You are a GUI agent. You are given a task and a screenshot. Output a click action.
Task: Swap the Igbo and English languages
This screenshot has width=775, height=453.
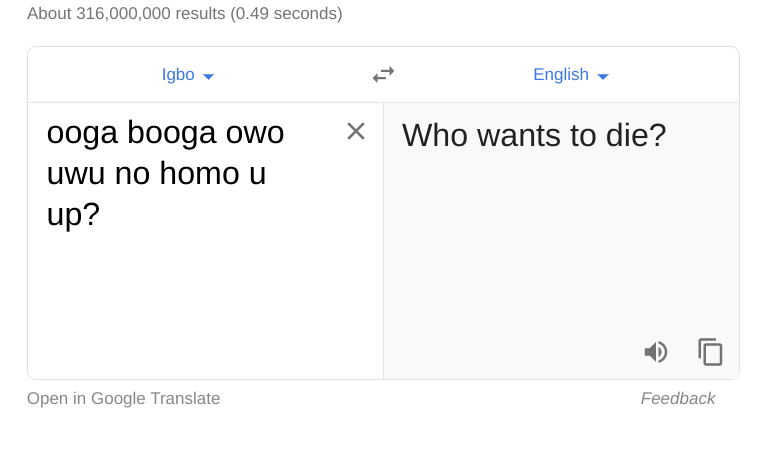(383, 75)
